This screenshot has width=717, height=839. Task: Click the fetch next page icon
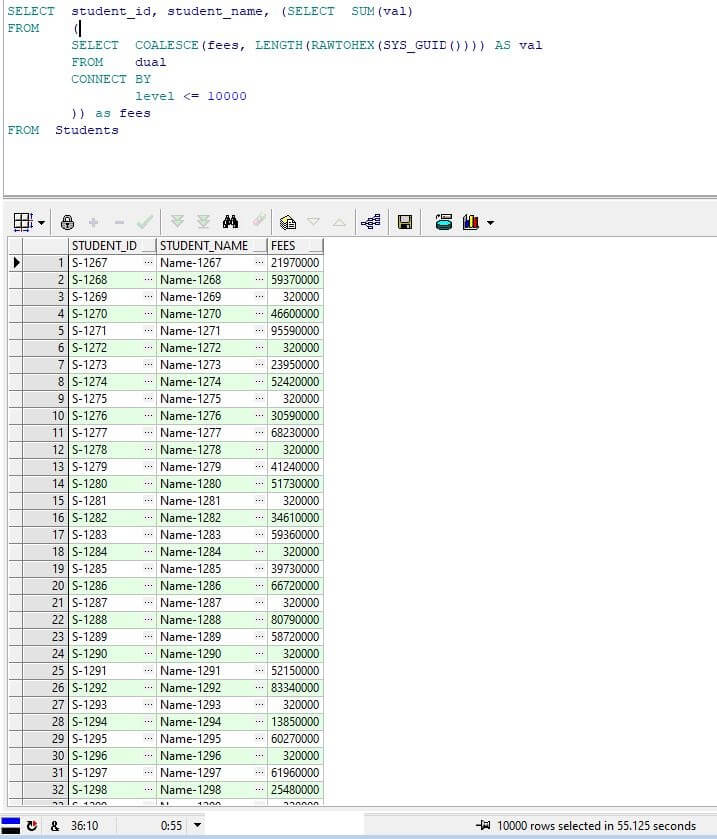[177, 222]
